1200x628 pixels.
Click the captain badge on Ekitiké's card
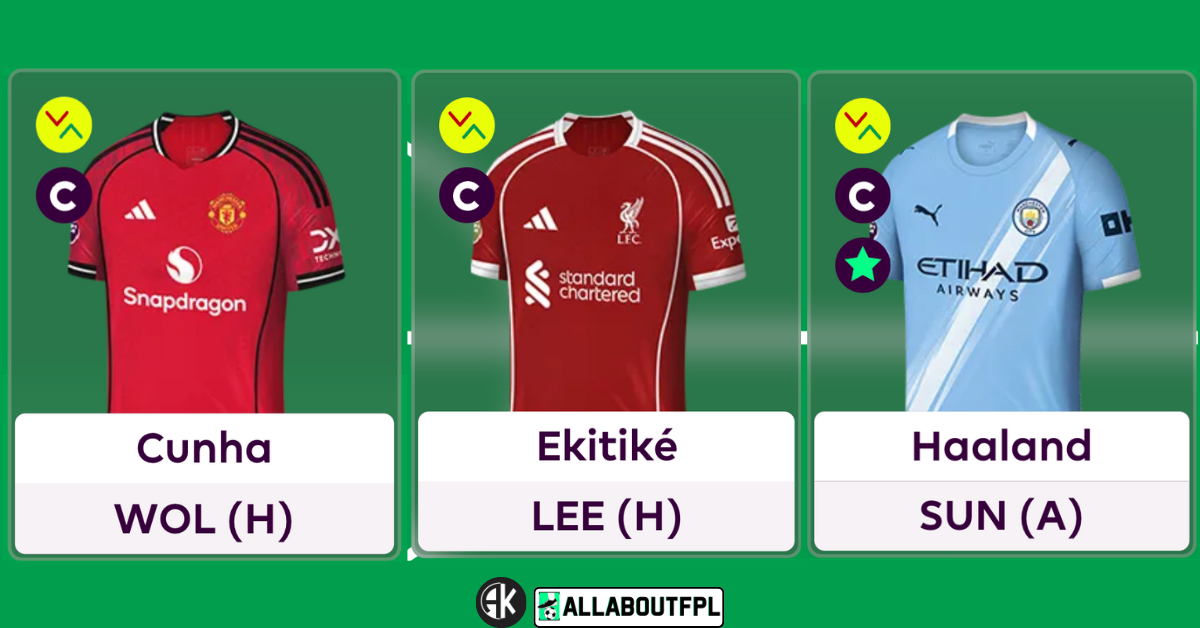[x=467, y=195]
